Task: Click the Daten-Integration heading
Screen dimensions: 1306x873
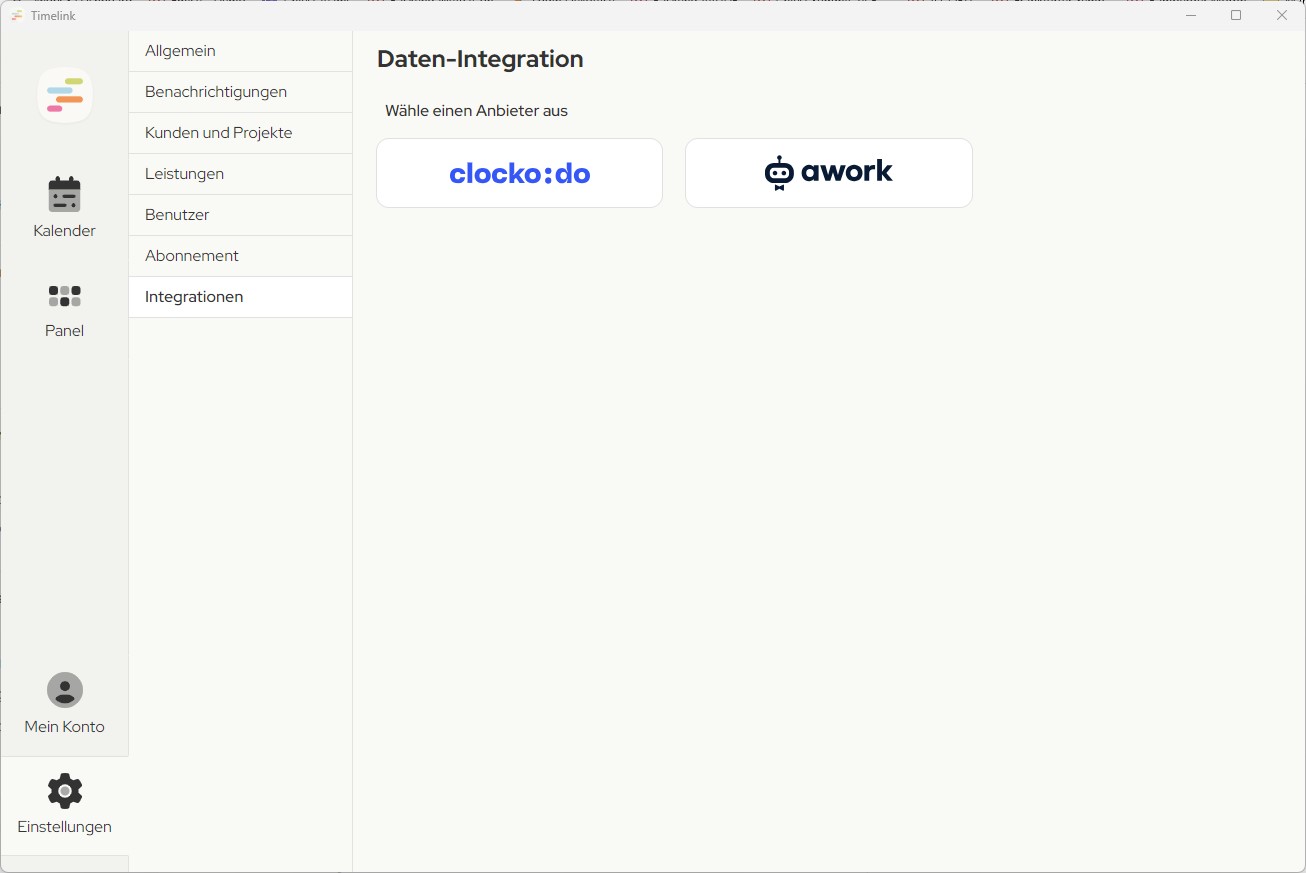Action: [x=480, y=59]
